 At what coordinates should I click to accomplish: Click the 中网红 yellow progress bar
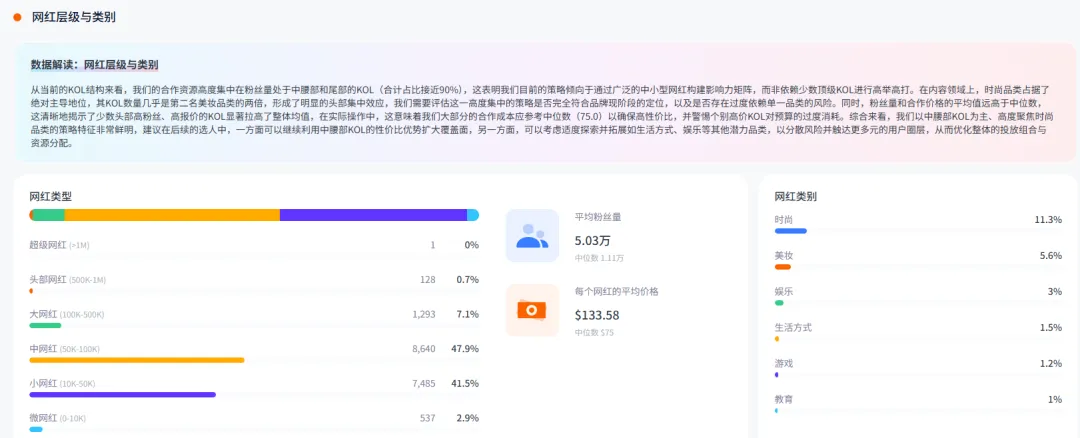[x=137, y=360]
